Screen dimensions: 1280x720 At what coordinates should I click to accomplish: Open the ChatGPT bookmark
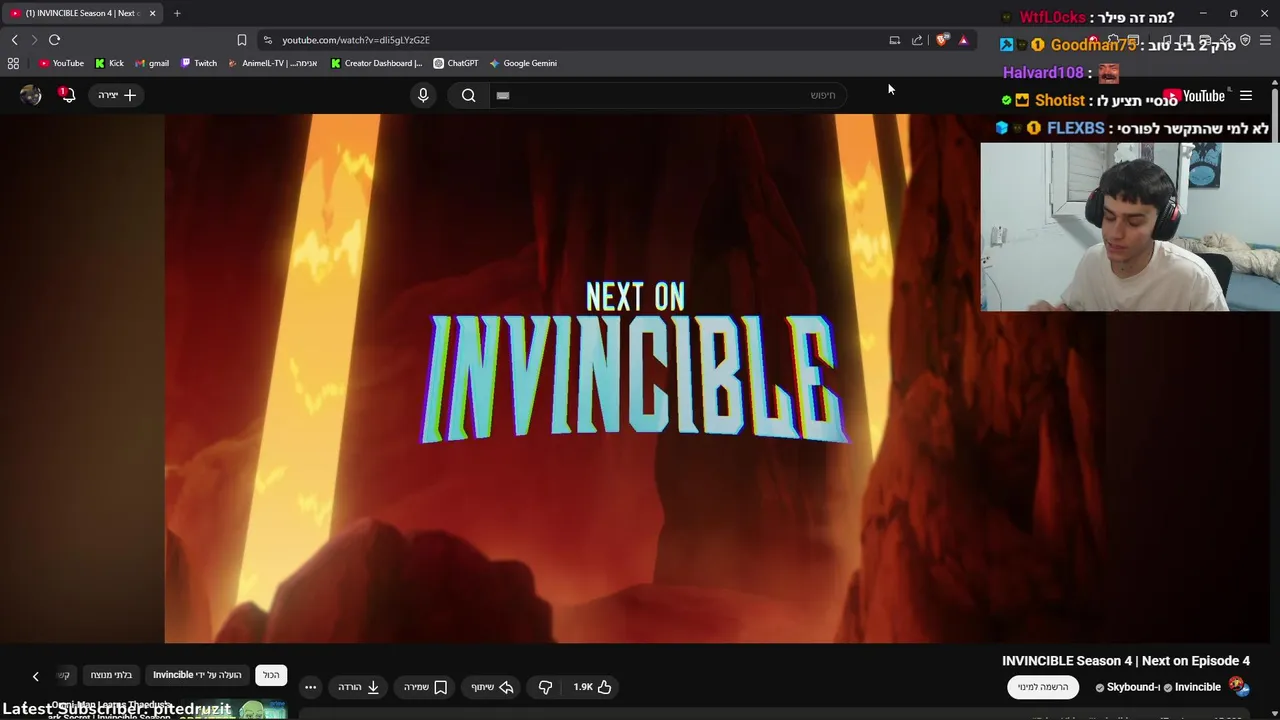coord(455,63)
